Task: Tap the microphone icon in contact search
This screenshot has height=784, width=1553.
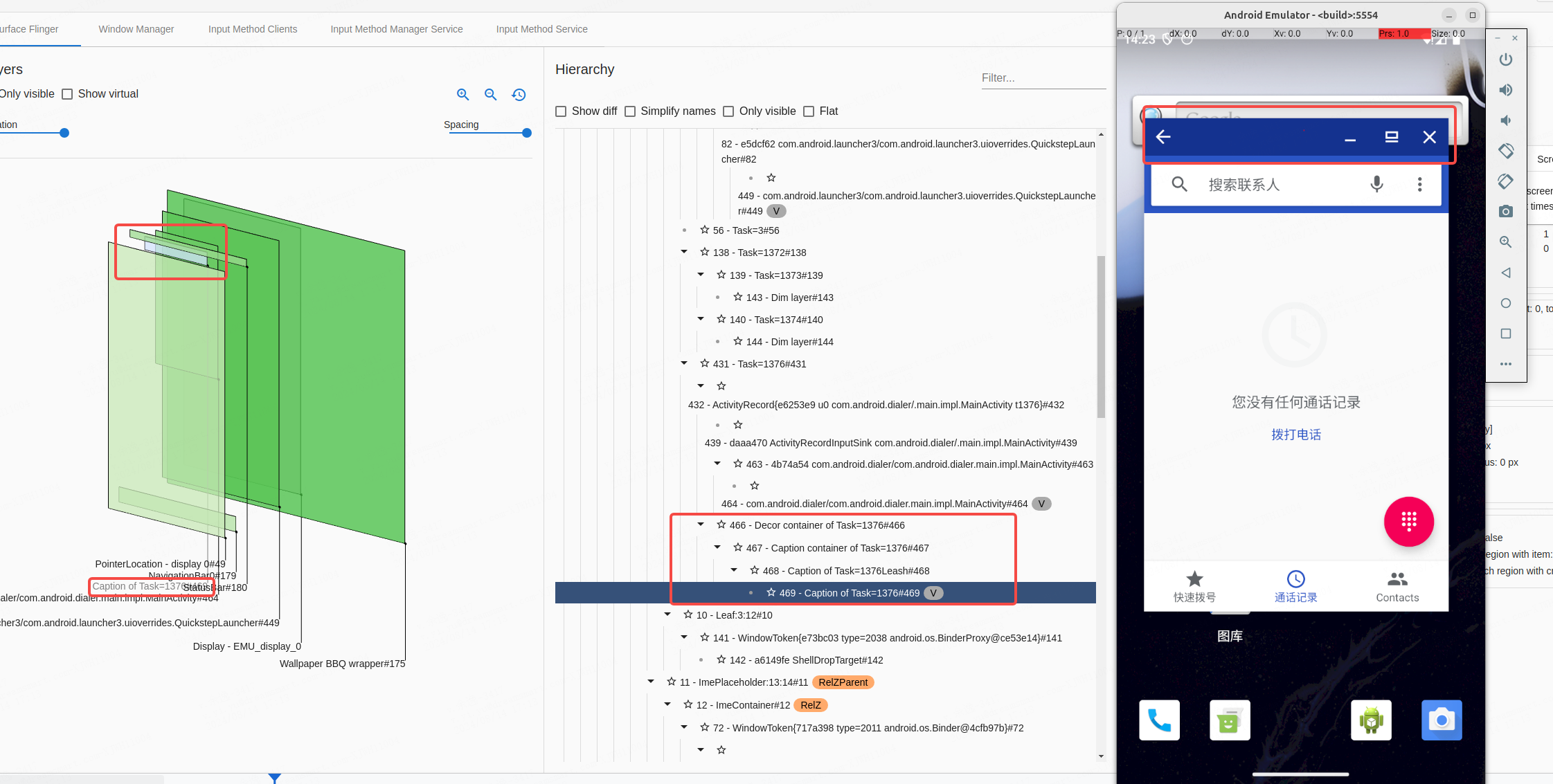Action: pyautogui.click(x=1376, y=184)
